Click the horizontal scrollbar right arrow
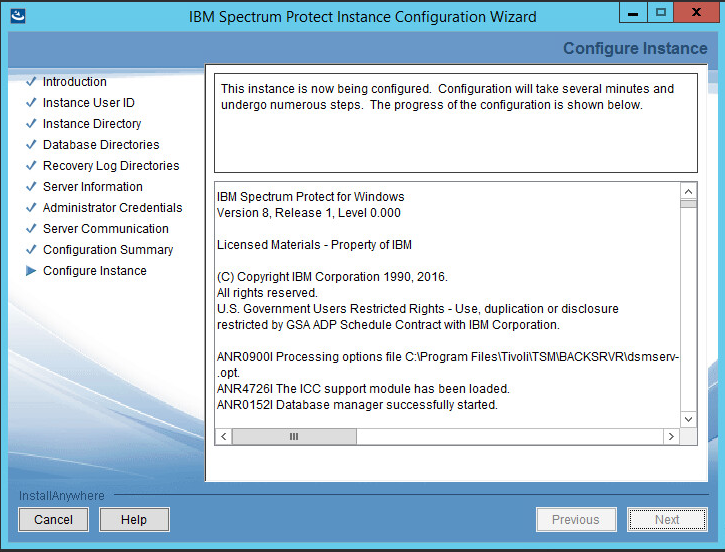Image resolution: width=725 pixels, height=552 pixels. pos(671,437)
